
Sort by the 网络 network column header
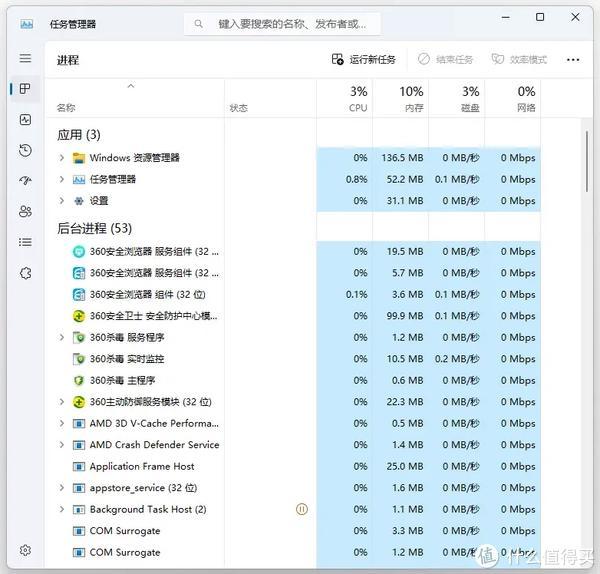[513, 98]
